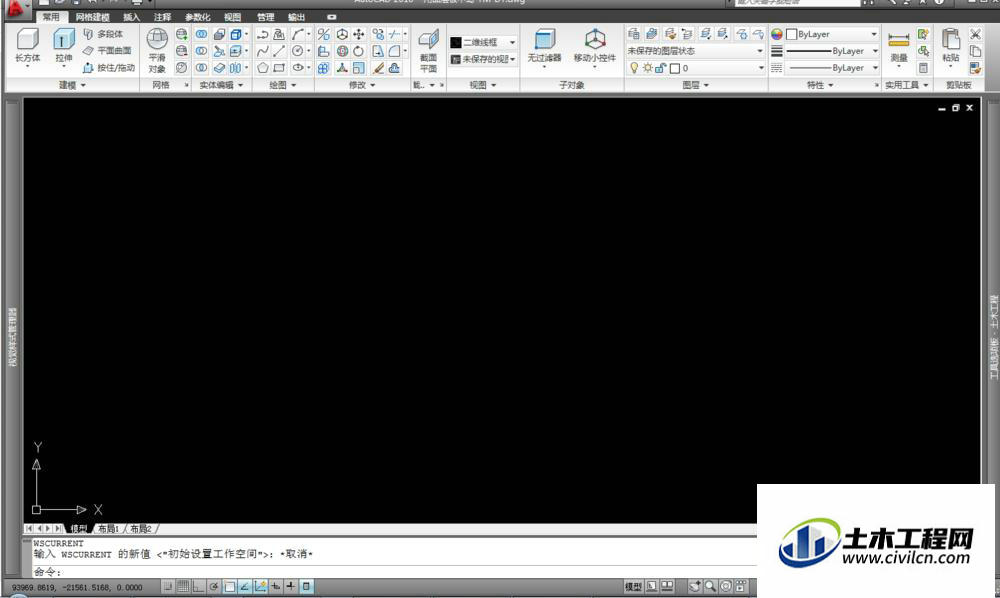Click the union solid editing icon

pyautogui.click(x=201, y=34)
